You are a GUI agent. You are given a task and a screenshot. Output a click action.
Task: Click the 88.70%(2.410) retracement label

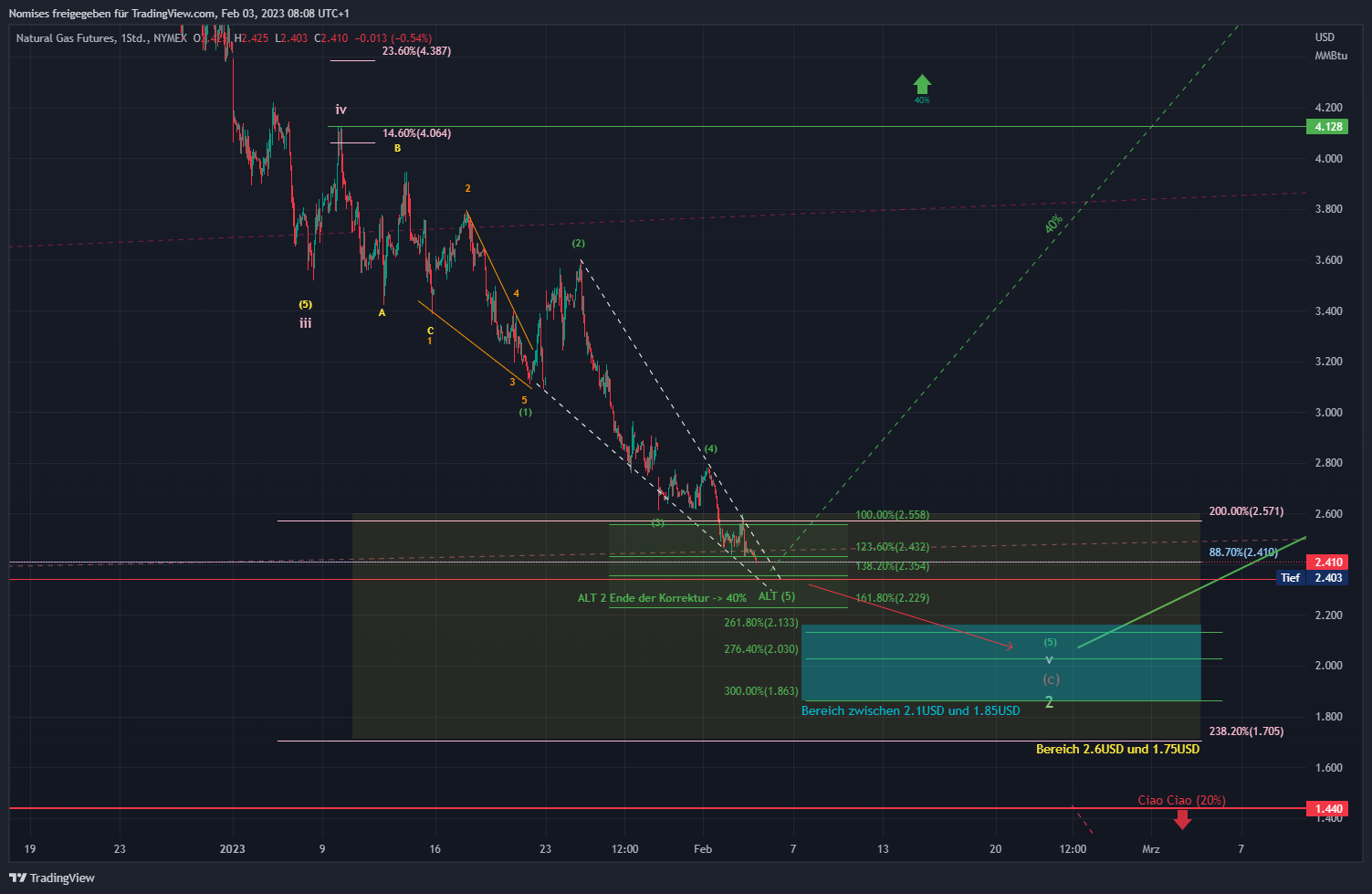point(1243,552)
